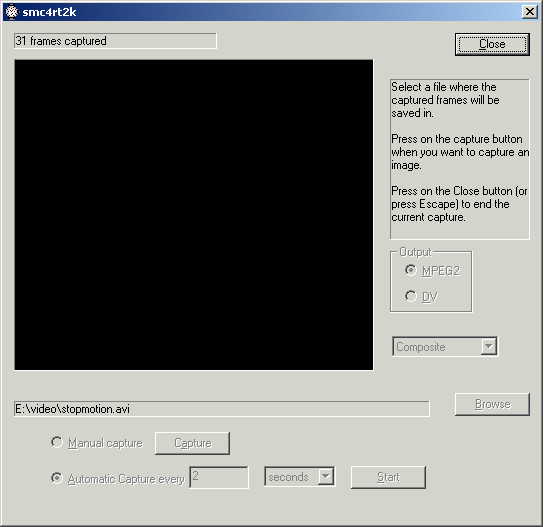Click the Close button to end capture

(492, 44)
